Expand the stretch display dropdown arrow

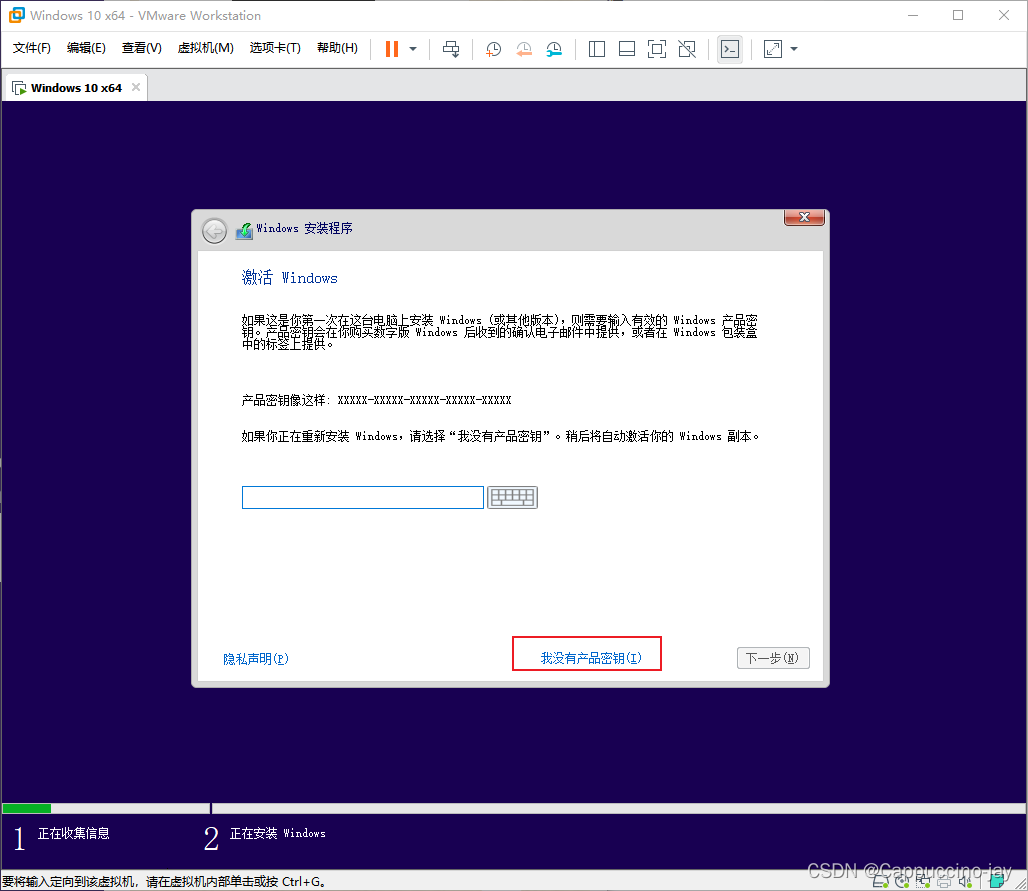point(794,49)
